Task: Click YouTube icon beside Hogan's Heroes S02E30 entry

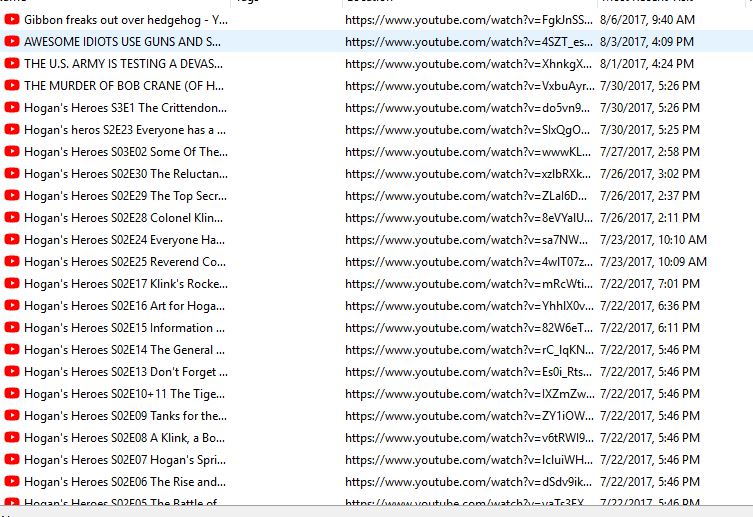Action: 12,173
